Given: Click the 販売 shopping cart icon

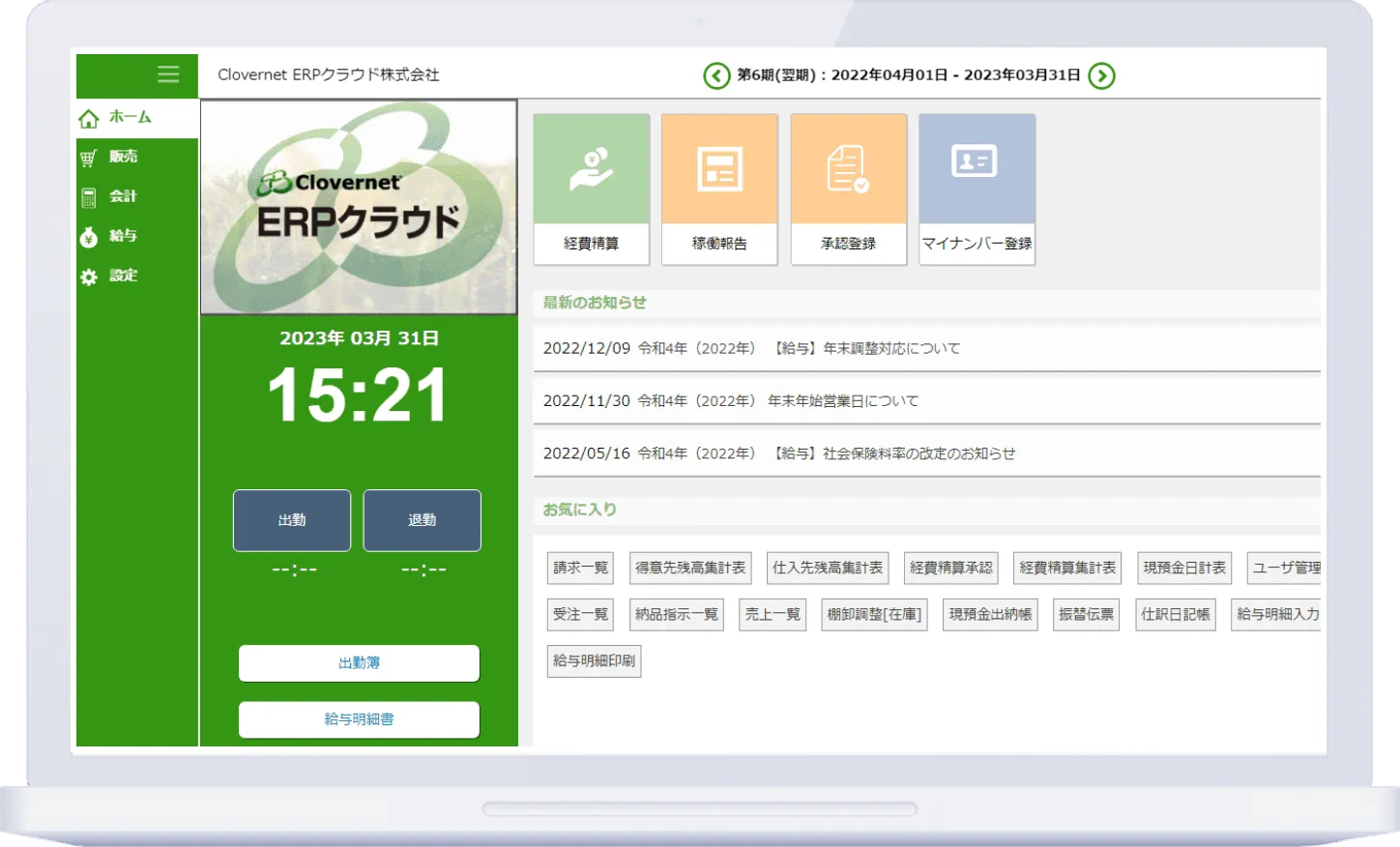Looking at the screenshot, I should [89, 158].
